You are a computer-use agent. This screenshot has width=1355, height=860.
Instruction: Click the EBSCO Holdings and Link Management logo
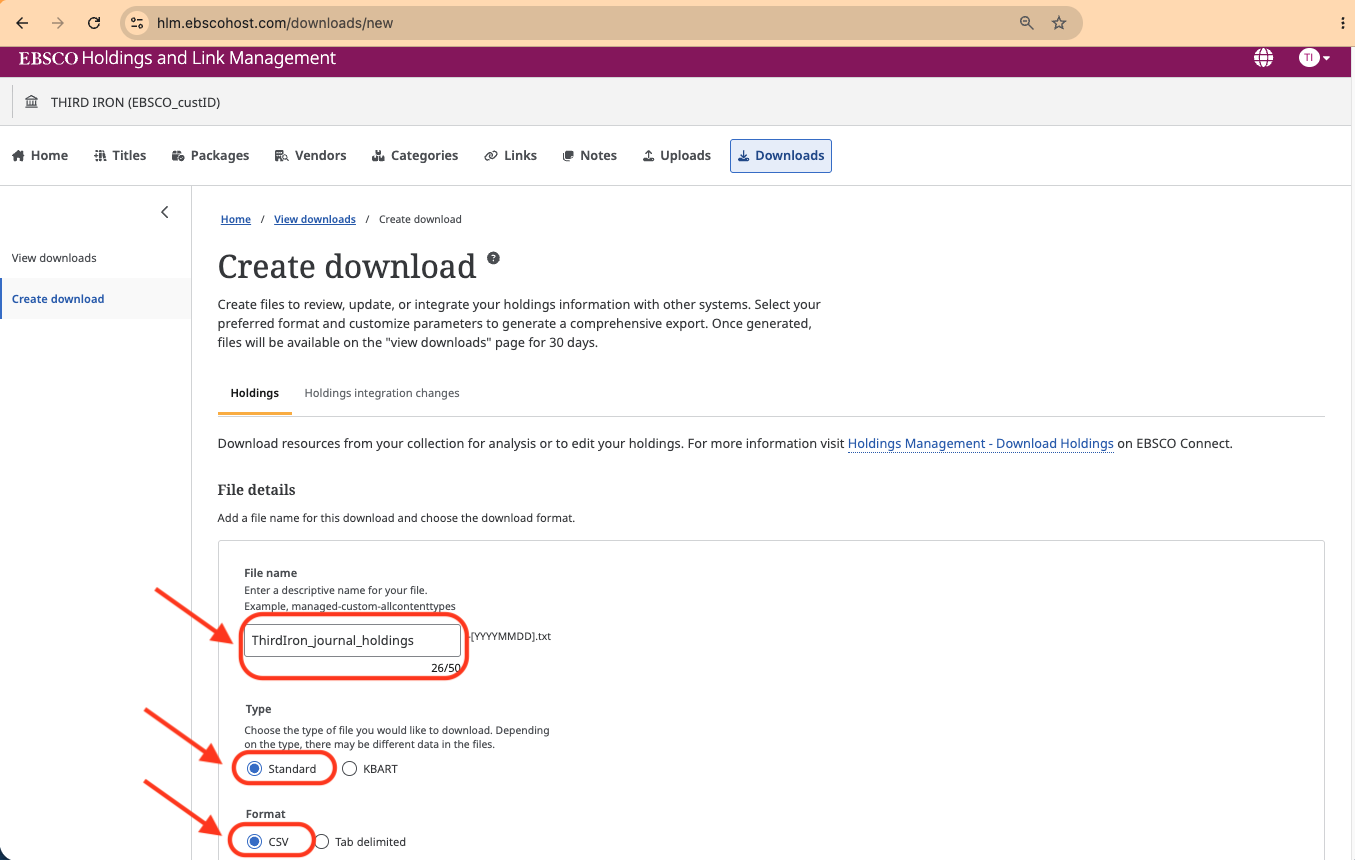point(177,58)
